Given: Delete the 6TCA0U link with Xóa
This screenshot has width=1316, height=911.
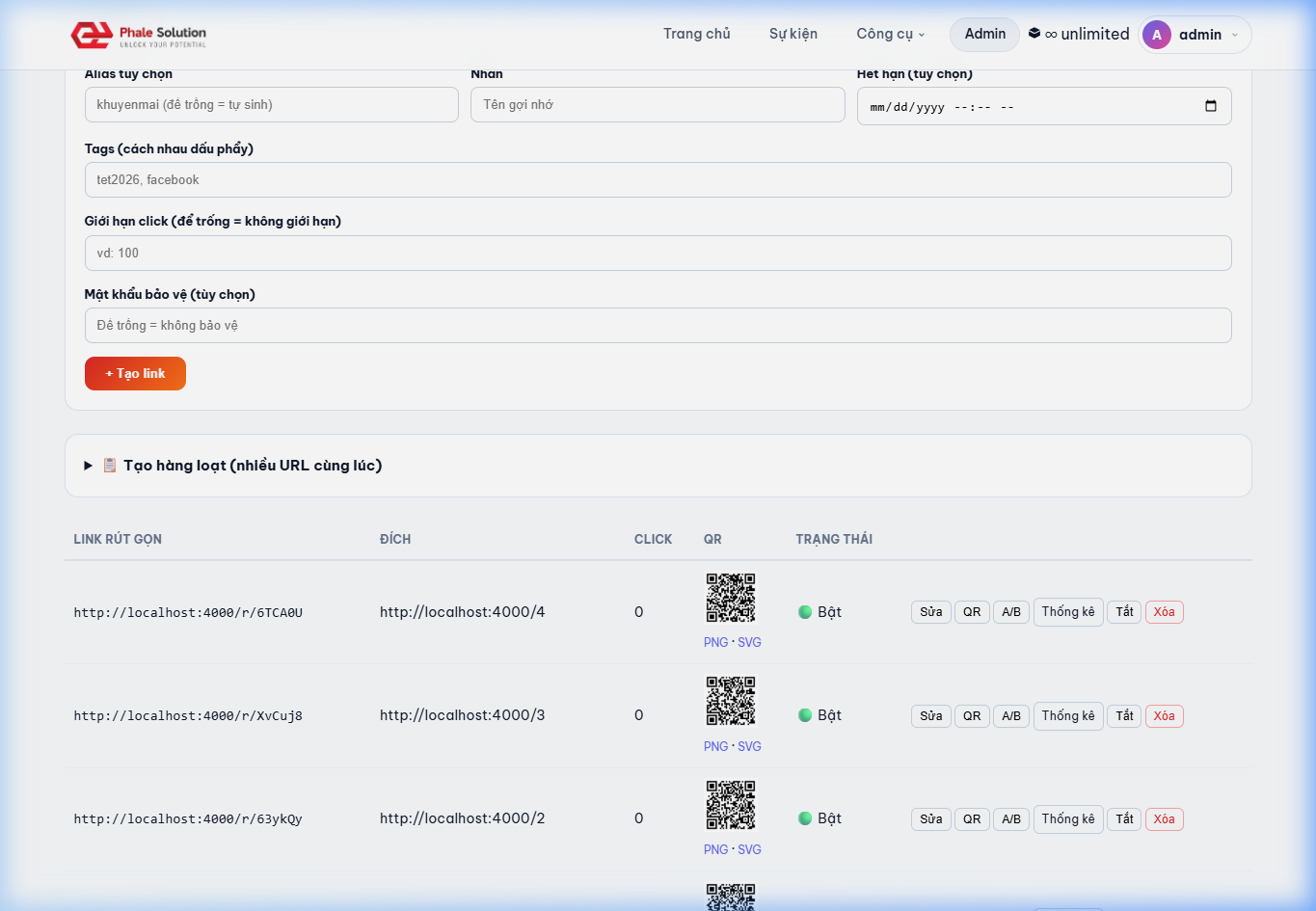Looking at the screenshot, I should tap(1165, 612).
